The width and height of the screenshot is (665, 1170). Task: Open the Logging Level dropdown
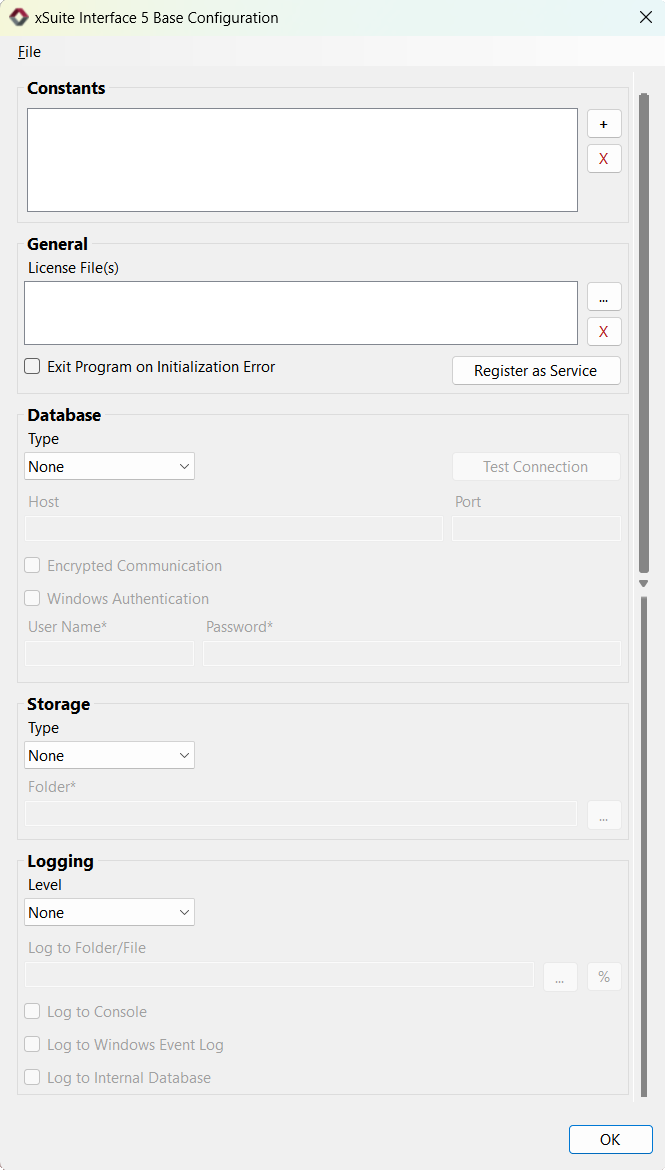pyautogui.click(x=109, y=912)
